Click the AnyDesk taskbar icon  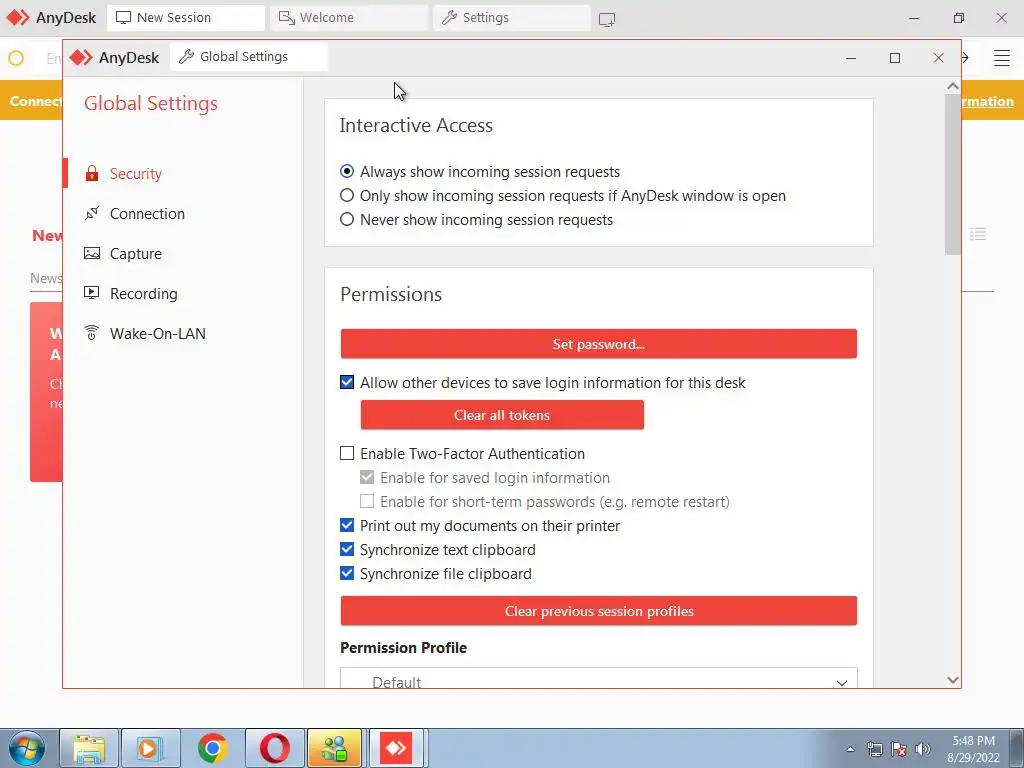pyautogui.click(x=397, y=748)
